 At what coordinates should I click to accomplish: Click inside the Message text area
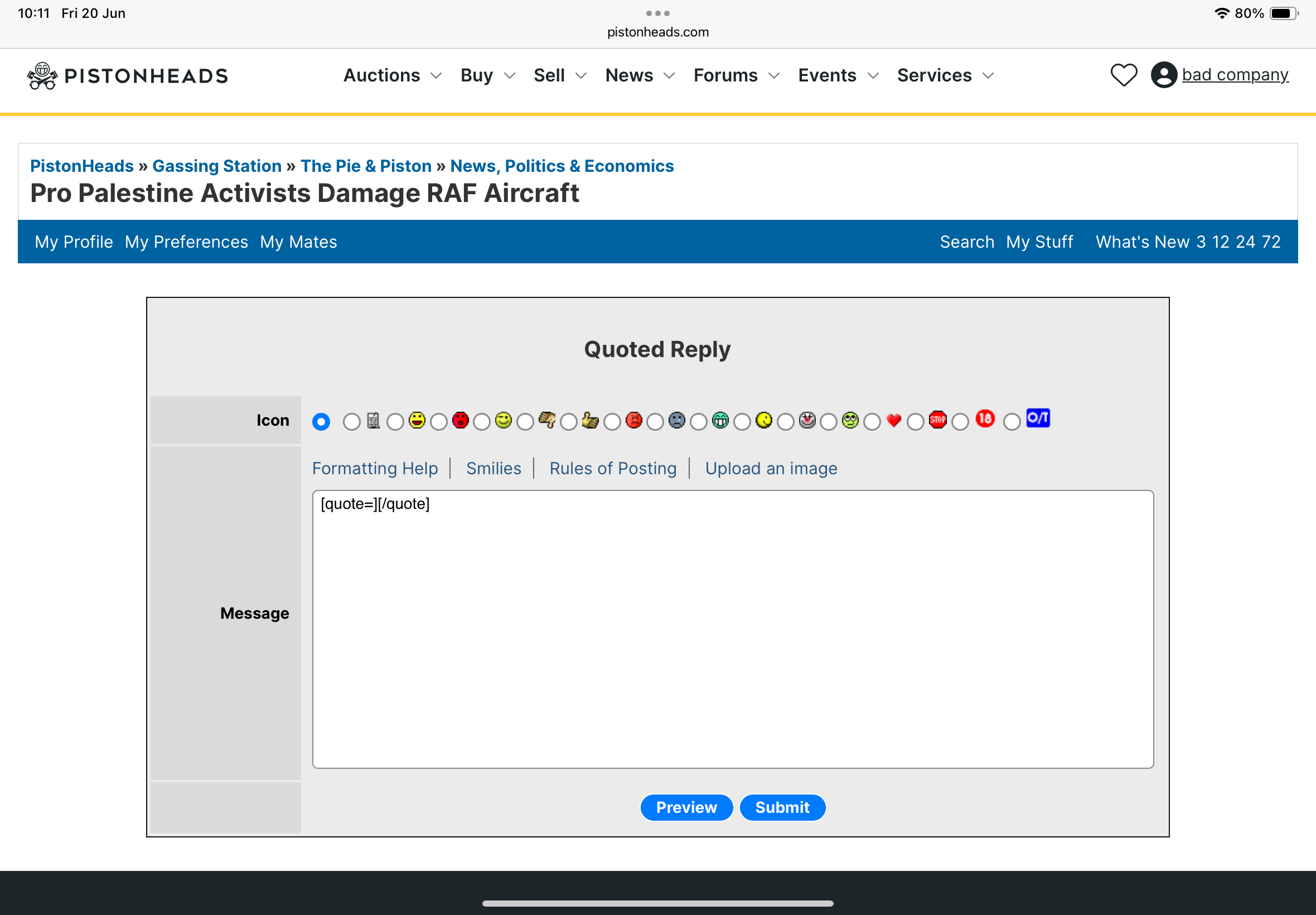[x=732, y=630]
